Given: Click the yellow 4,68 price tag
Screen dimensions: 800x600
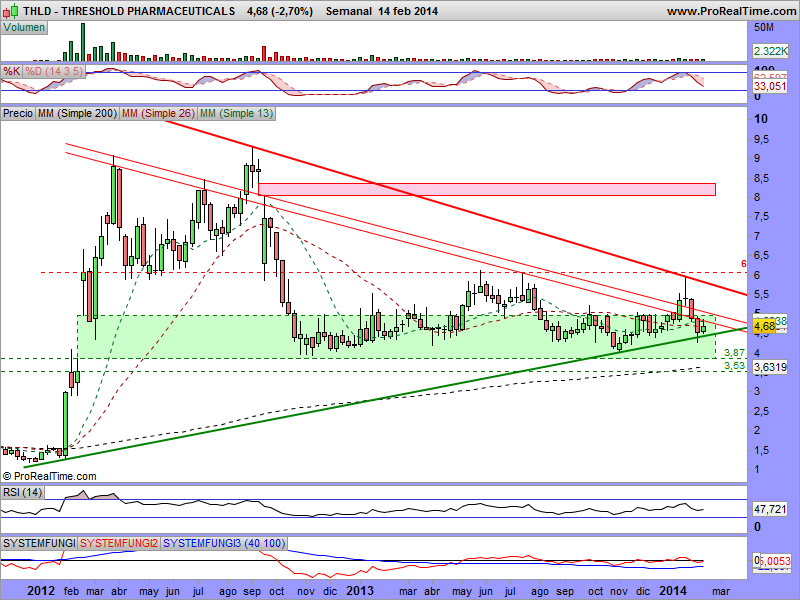Looking at the screenshot, I should click(x=764, y=327).
